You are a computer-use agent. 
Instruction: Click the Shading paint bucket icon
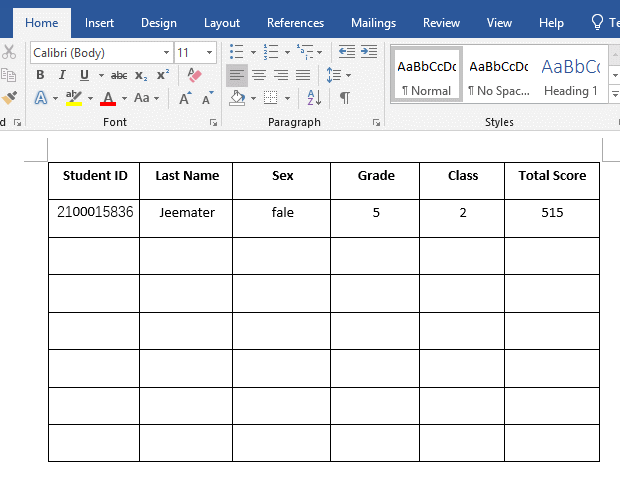coord(237,98)
